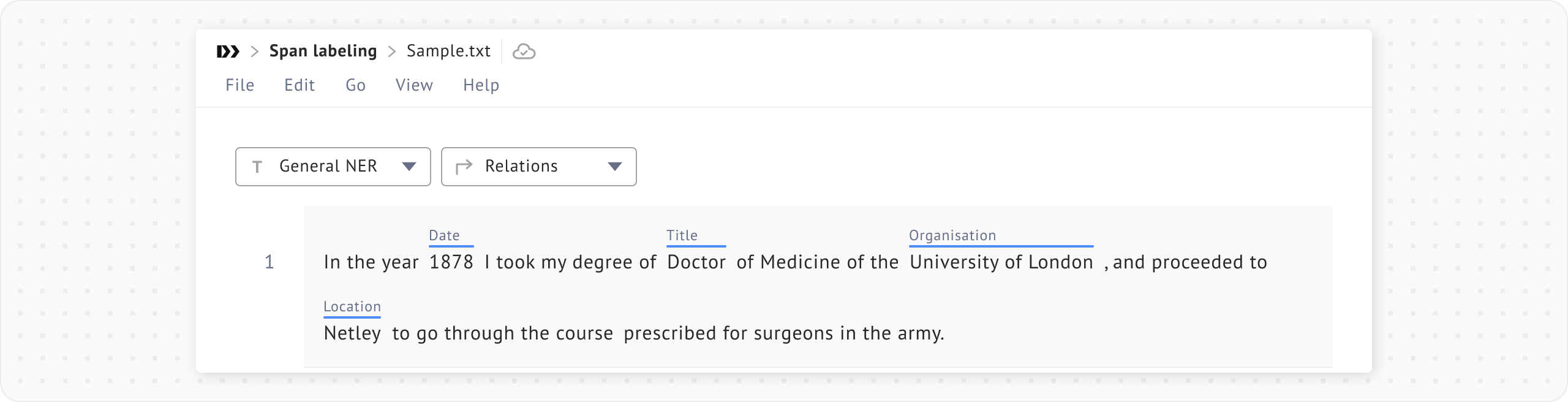Image resolution: width=1568 pixels, height=402 pixels.
Task: Click the annotated span University of London
Action: [x=1001, y=262]
